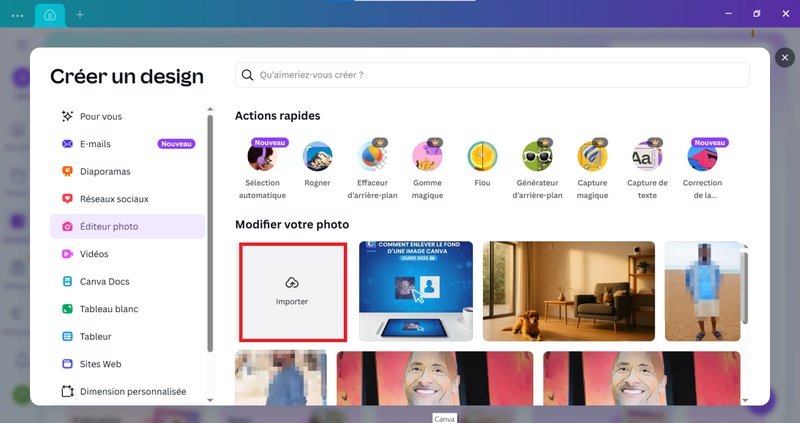
Task: Open the Vidéos category
Action: (x=128, y=254)
